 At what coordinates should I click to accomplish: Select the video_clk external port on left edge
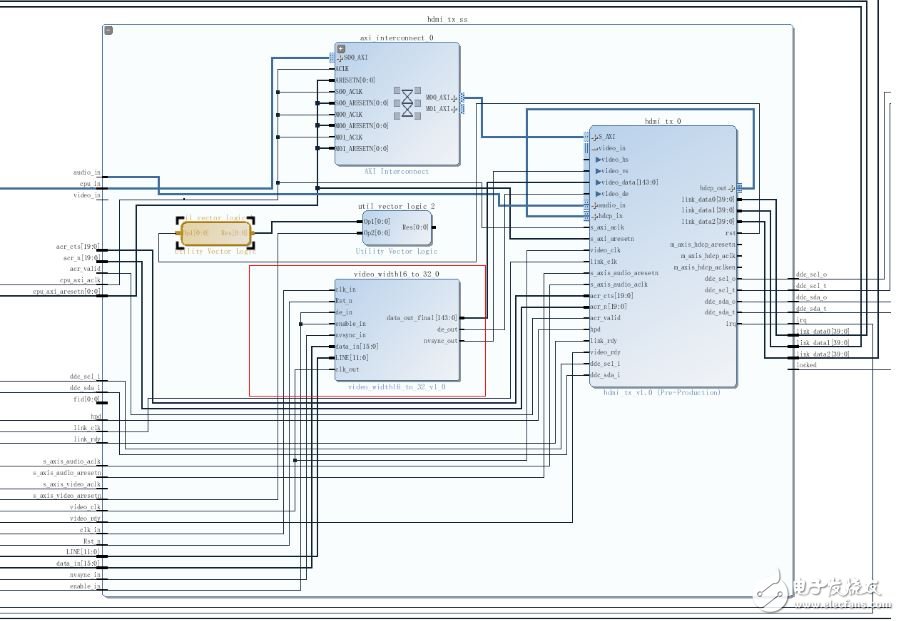coord(86,507)
